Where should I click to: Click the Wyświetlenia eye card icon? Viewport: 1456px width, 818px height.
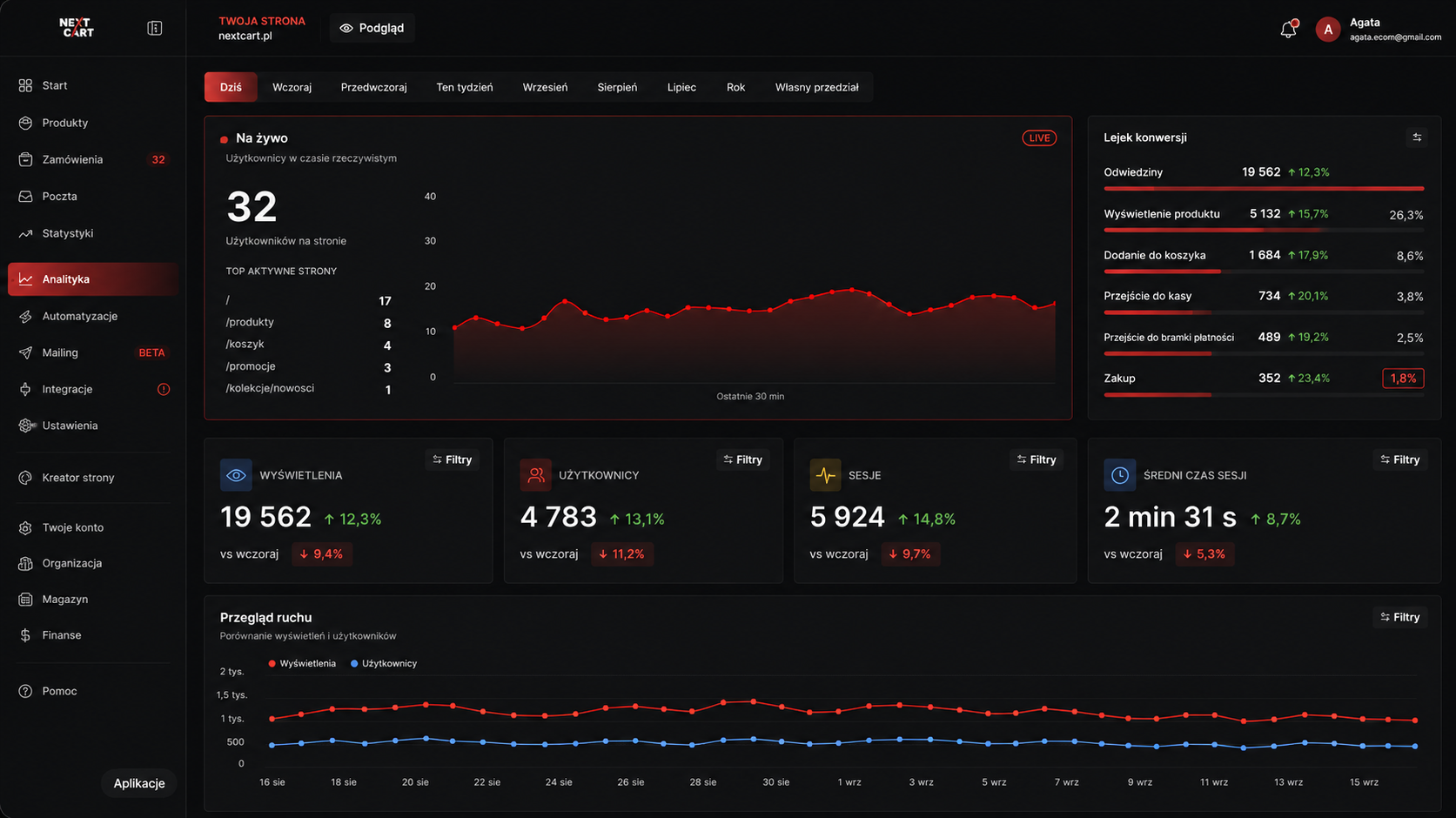236,475
